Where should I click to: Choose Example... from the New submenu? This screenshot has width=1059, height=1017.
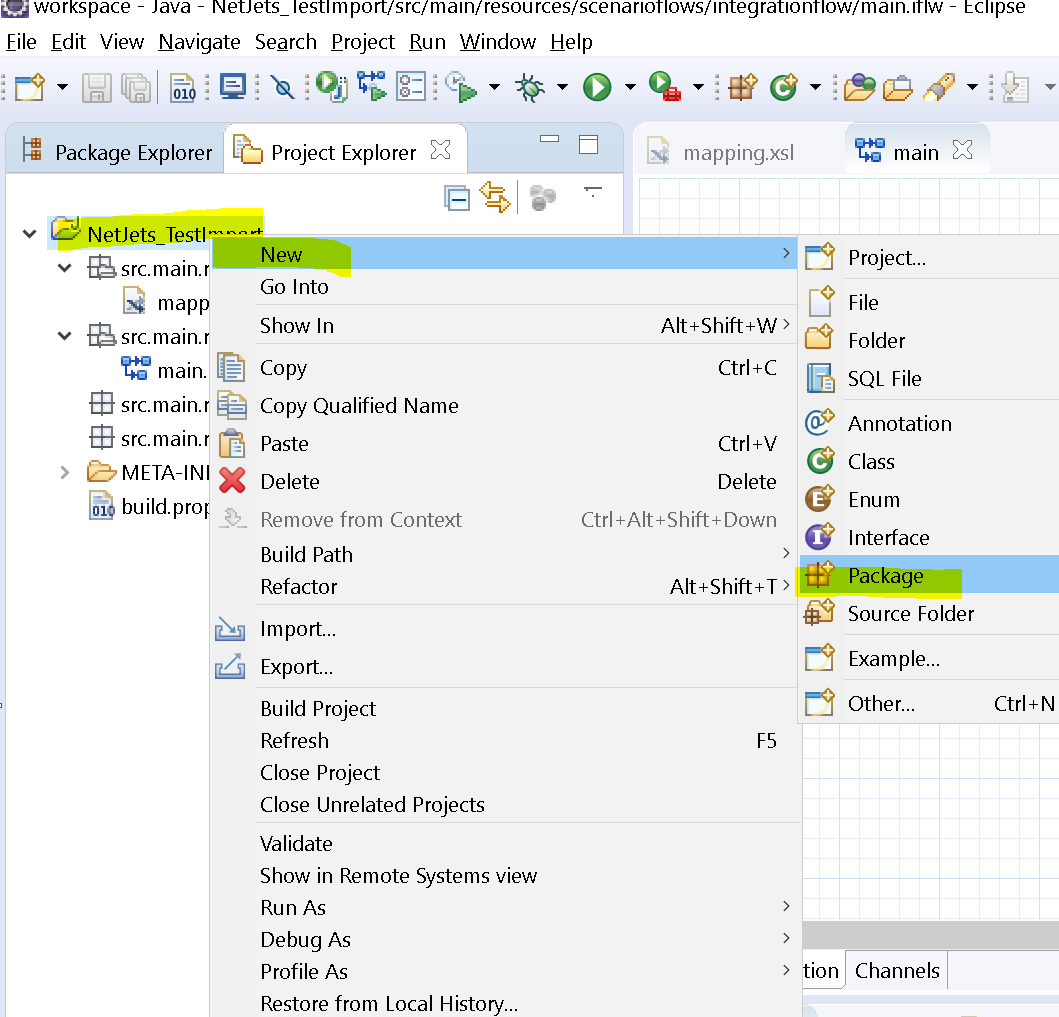(929, 658)
